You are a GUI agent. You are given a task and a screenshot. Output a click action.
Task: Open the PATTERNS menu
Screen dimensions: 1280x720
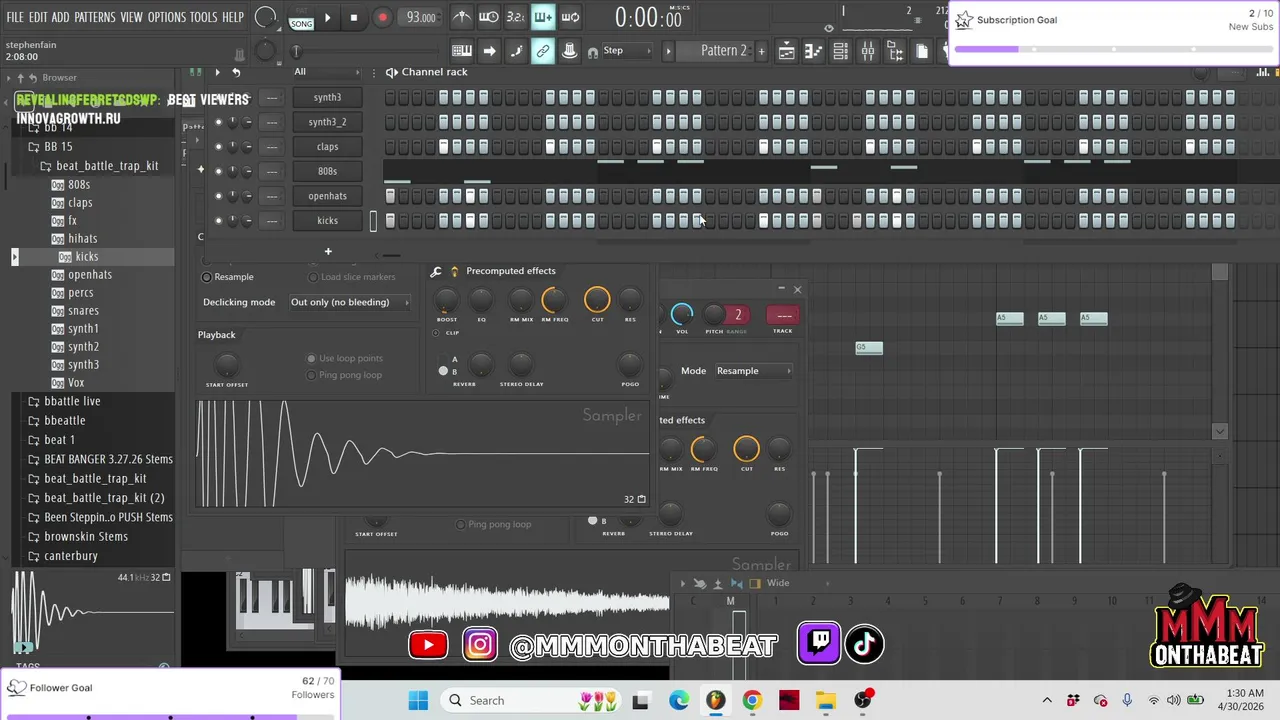(x=95, y=17)
